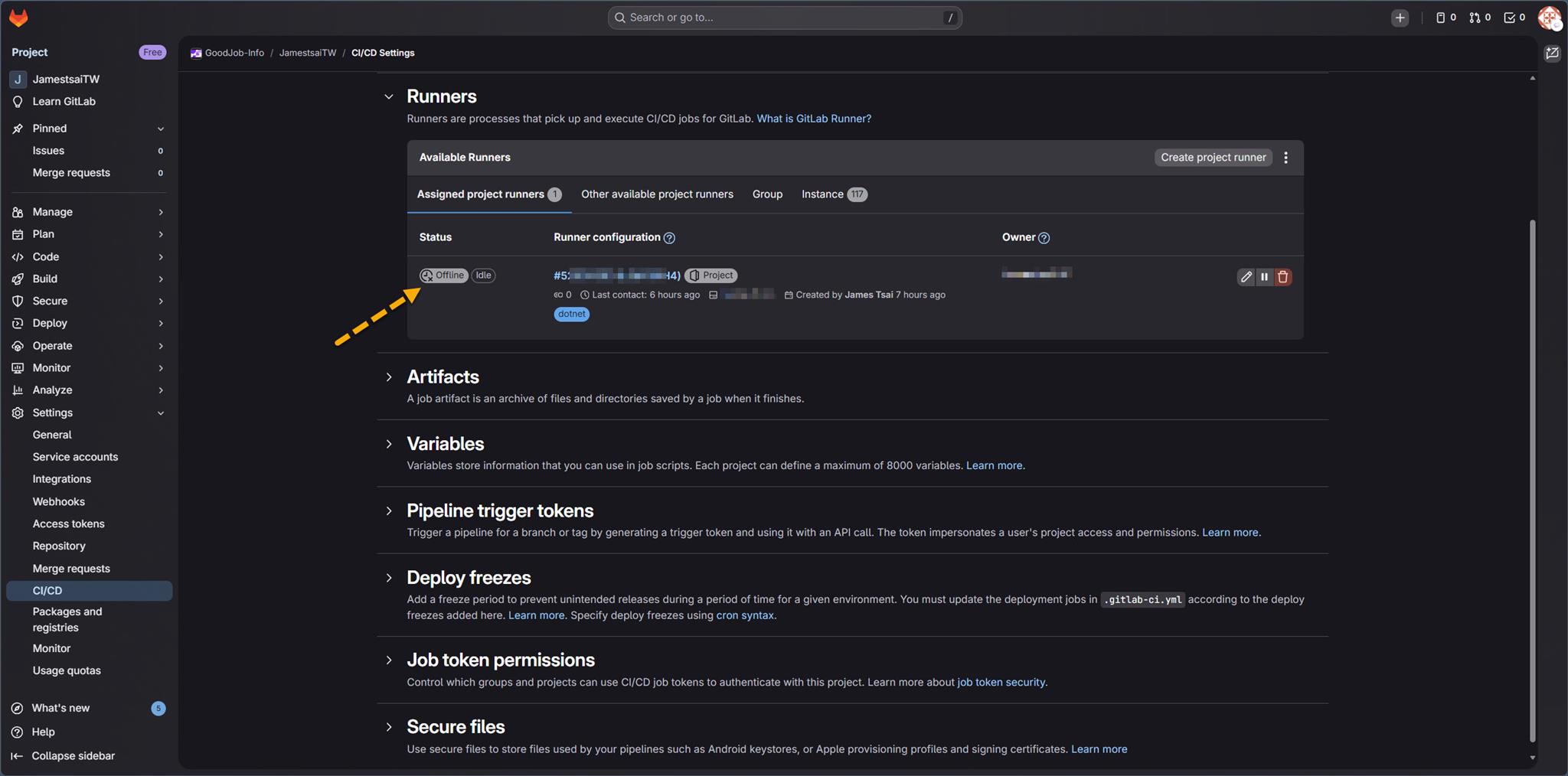
Task: Open What is GitLab Runner link
Action: [813, 119]
